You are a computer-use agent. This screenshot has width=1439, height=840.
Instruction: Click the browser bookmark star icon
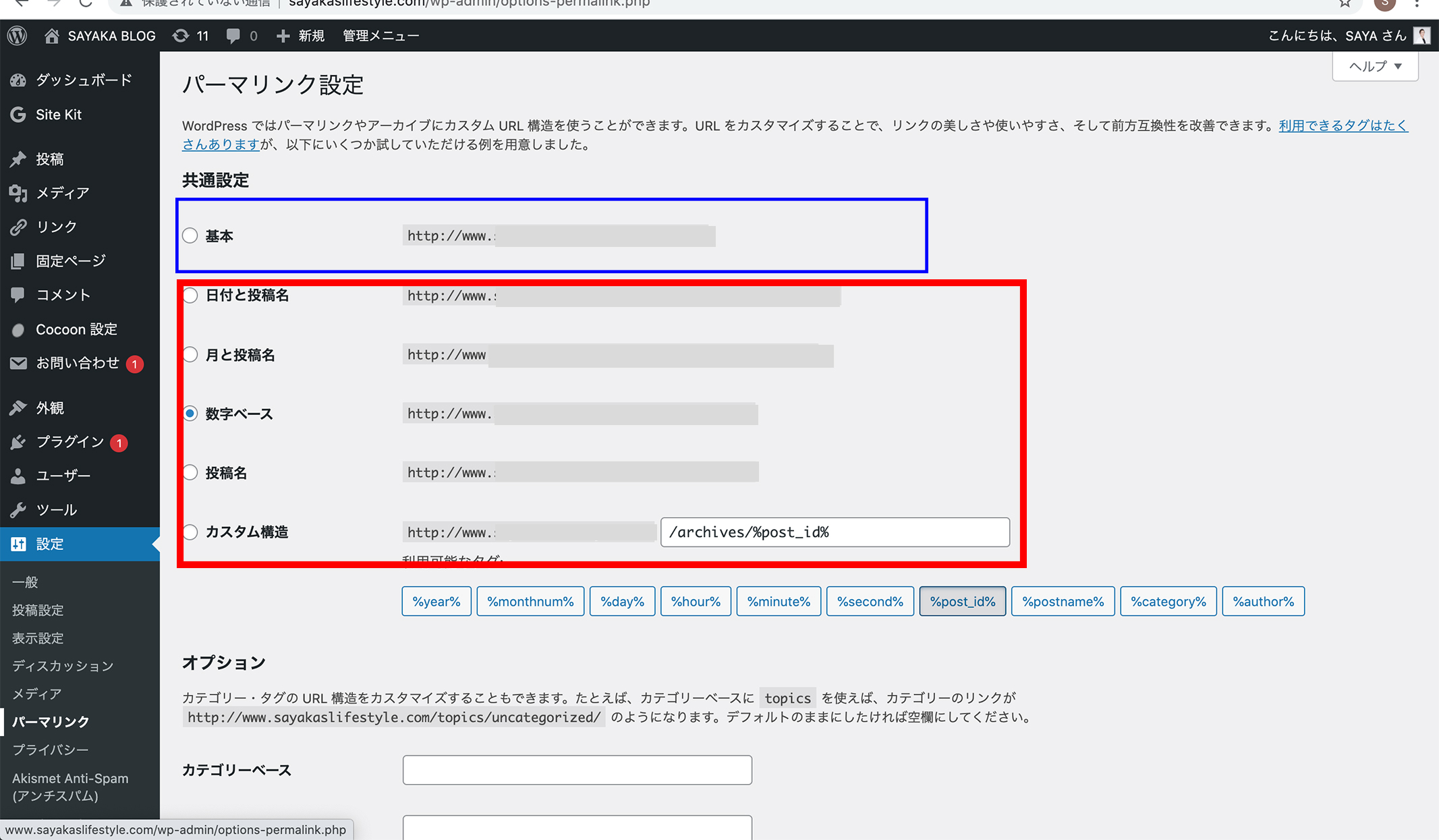coord(1345,3)
